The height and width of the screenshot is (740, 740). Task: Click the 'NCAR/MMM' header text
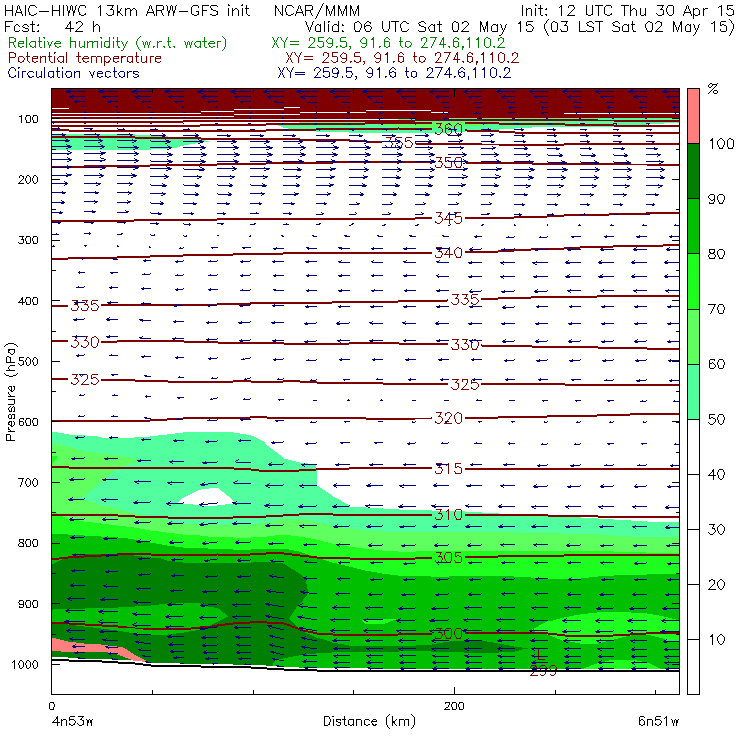pos(317,10)
